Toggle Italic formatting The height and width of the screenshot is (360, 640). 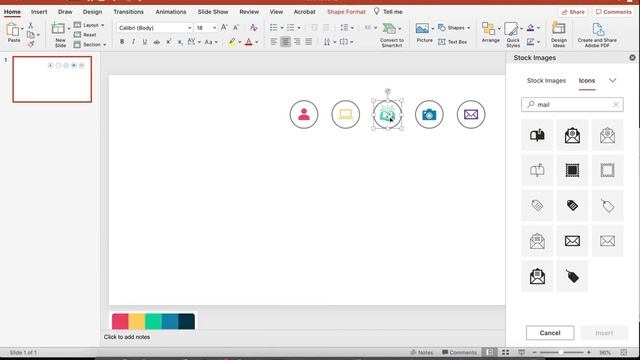pyautogui.click(x=133, y=42)
